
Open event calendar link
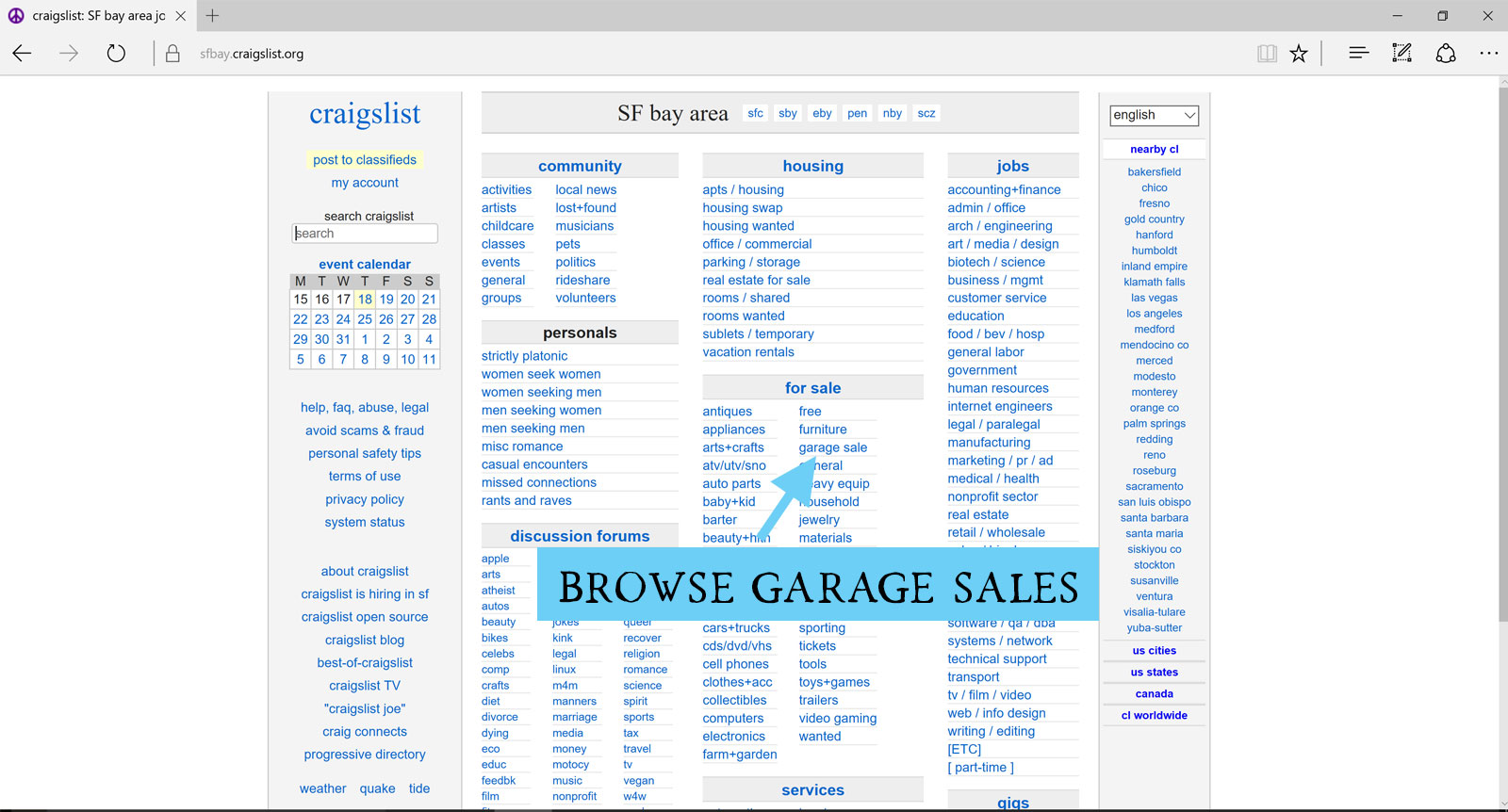coord(365,265)
